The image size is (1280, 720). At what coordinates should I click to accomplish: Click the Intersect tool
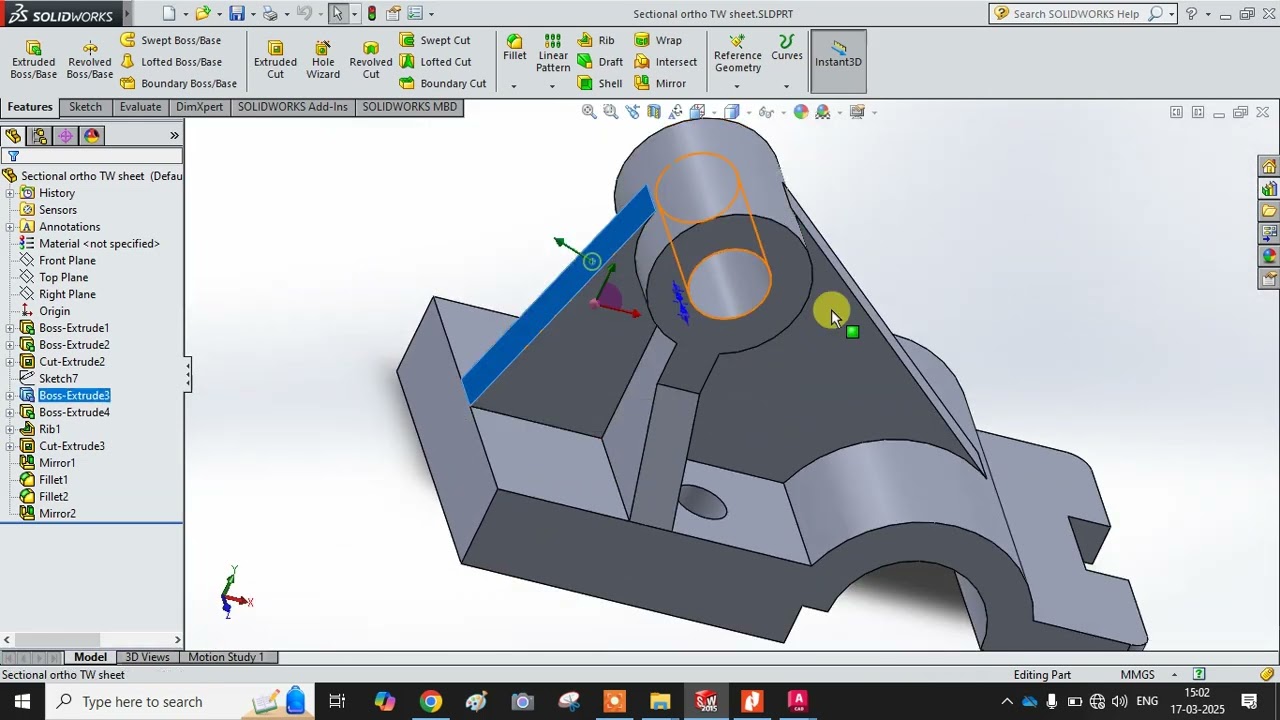pyautogui.click(x=666, y=62)
